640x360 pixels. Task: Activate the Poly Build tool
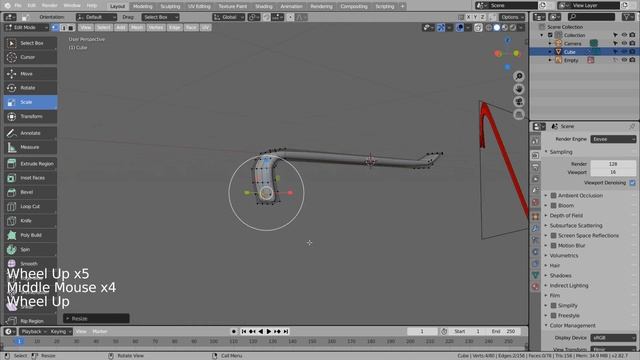31,235
